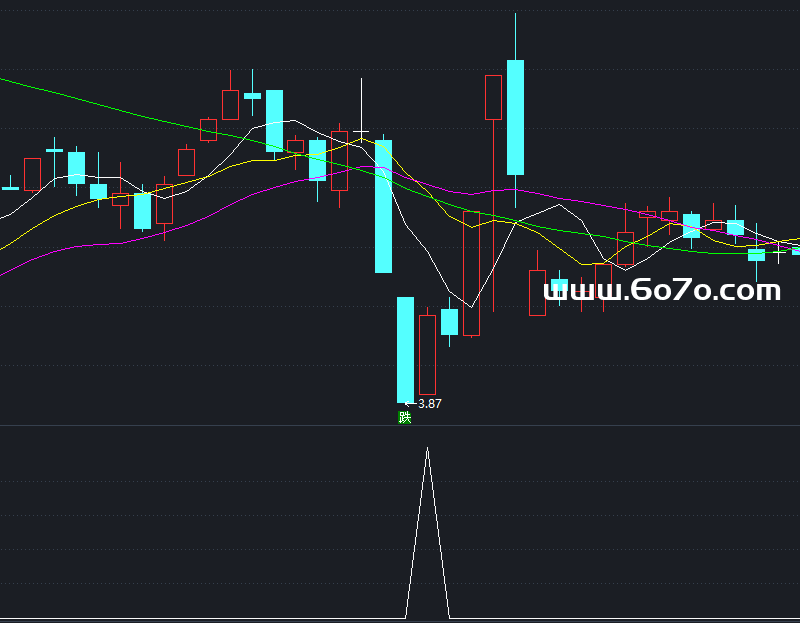This screenshot has width=800, height=623.
Task: Select the rightmost cyan candle on the chart
Action: pyautogui.click(x=796, y=249)
